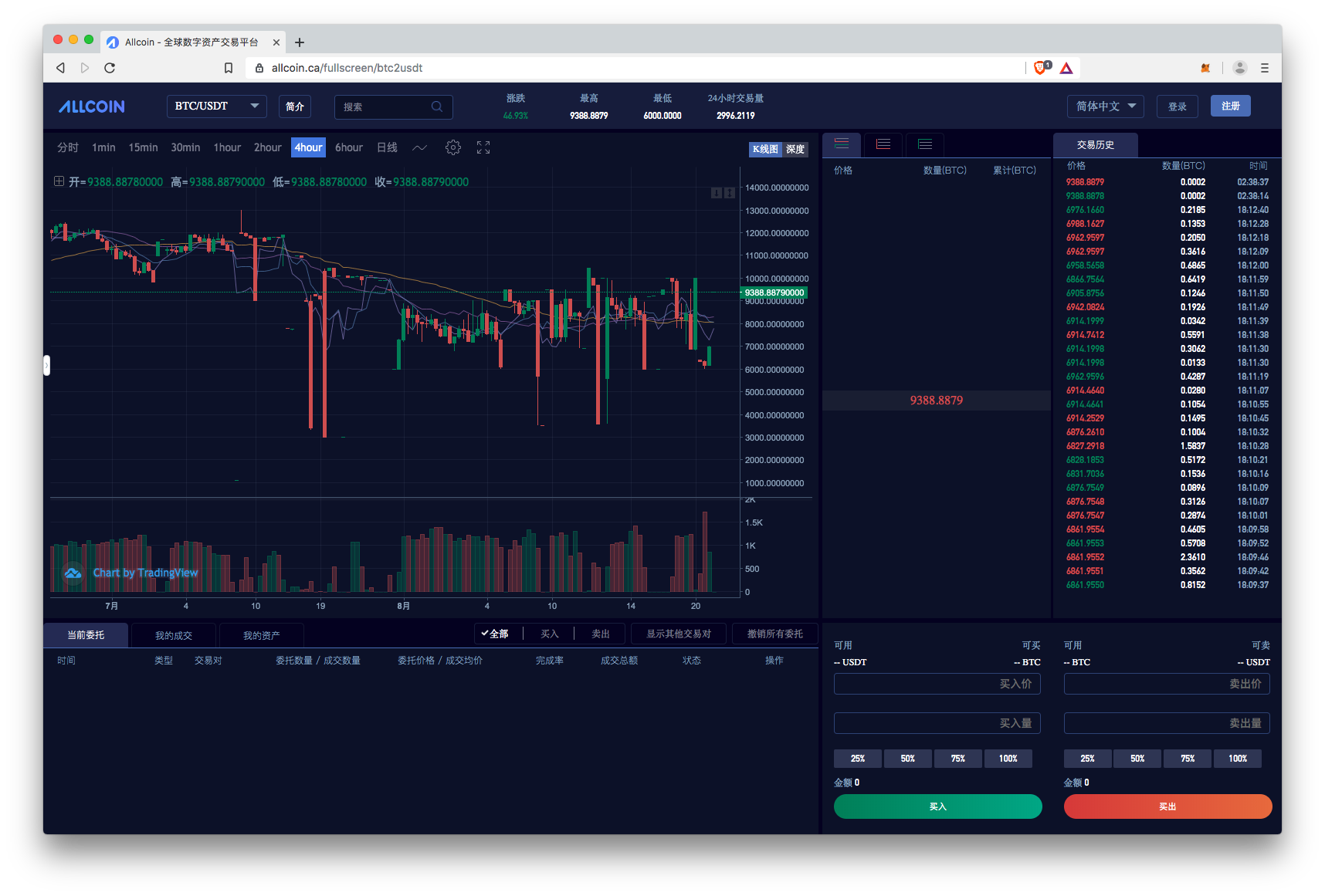This screenshot has width=1325, height=896.
Task: Open the BTC/USDT pair dropdown
Action: point(216,107)
